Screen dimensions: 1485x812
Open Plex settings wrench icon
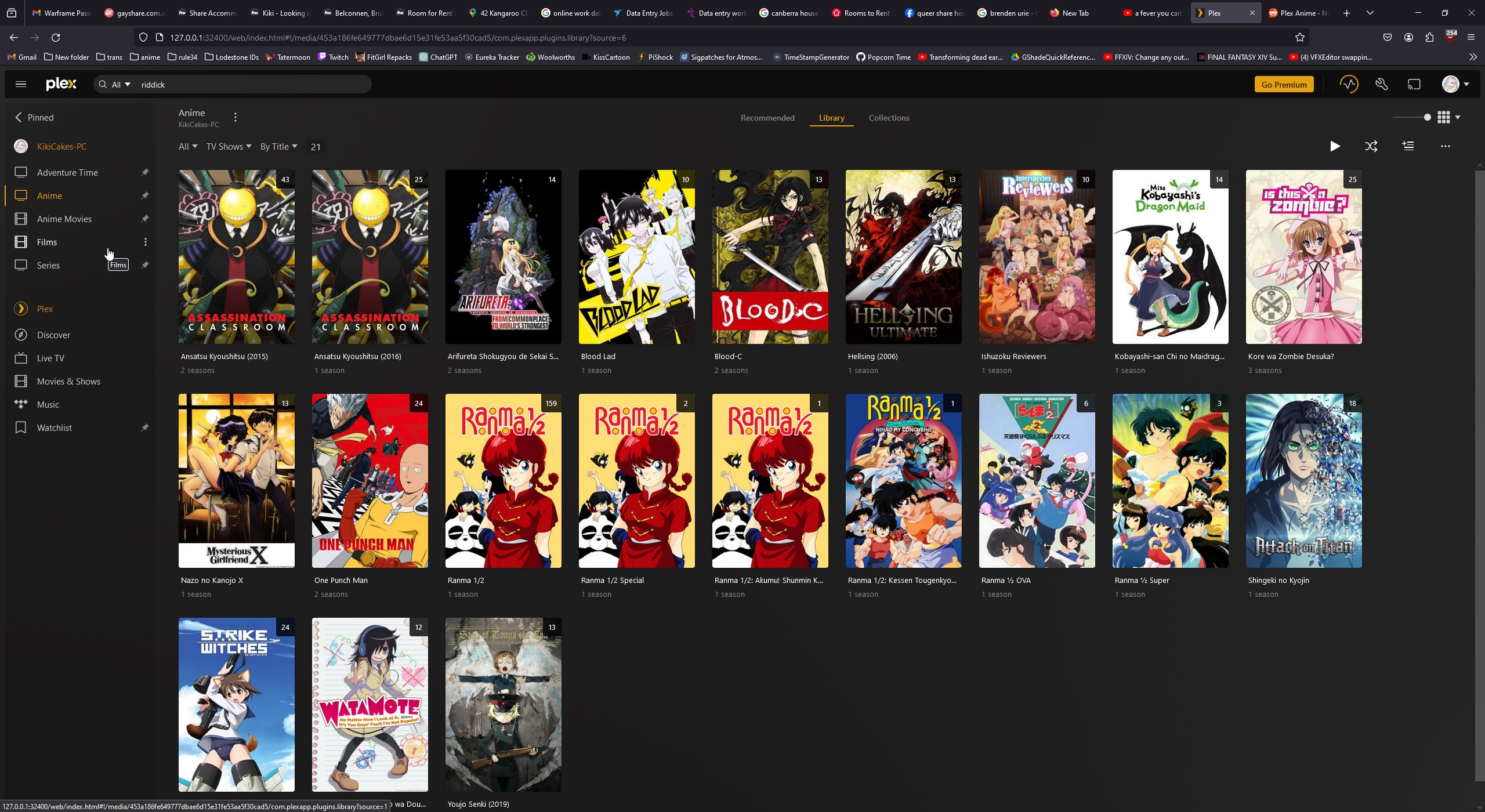1382,85
